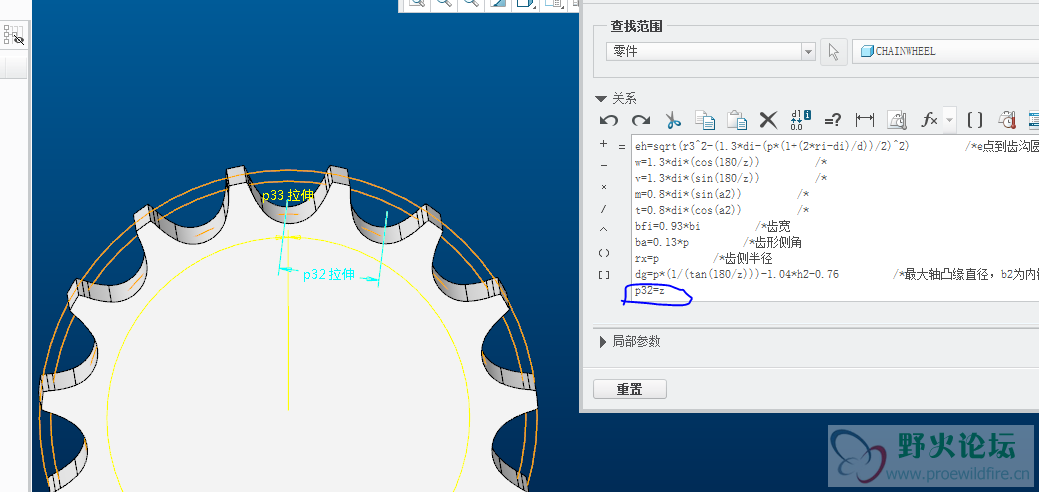Insert equals sign into relation
1039x492 pixels.
pos(622,147)
